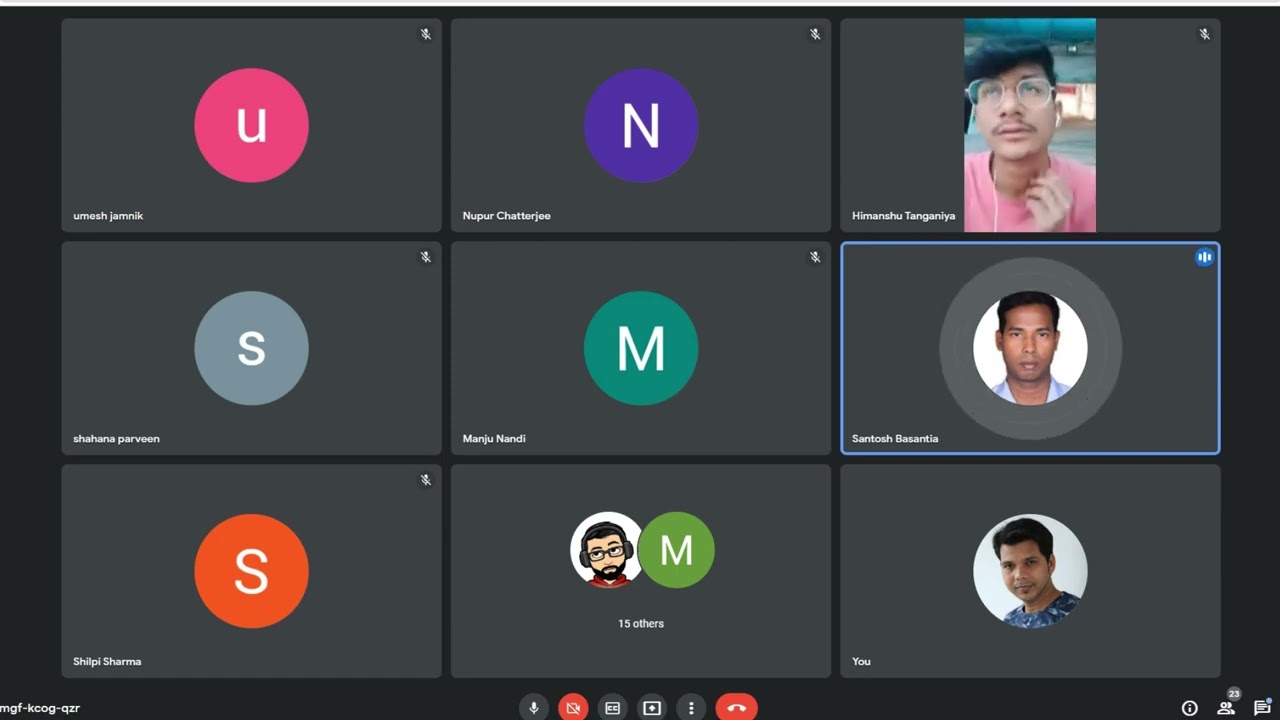1280x720 pixels.
Task: Select Manju Nandi's teal M avatar
Action: (641, 348)
